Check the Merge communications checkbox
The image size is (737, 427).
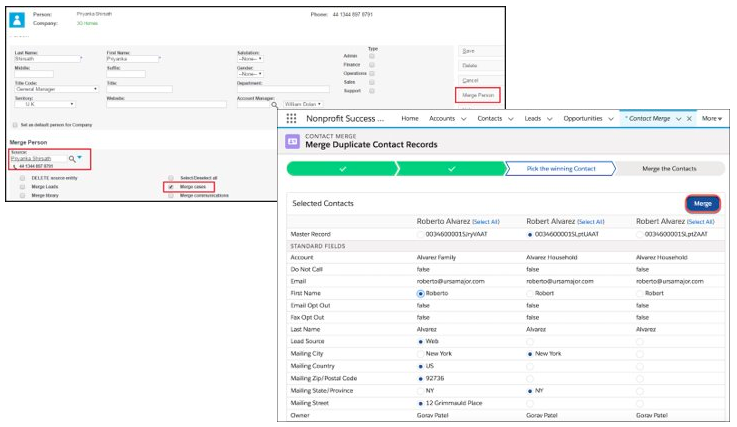(171, 195)
